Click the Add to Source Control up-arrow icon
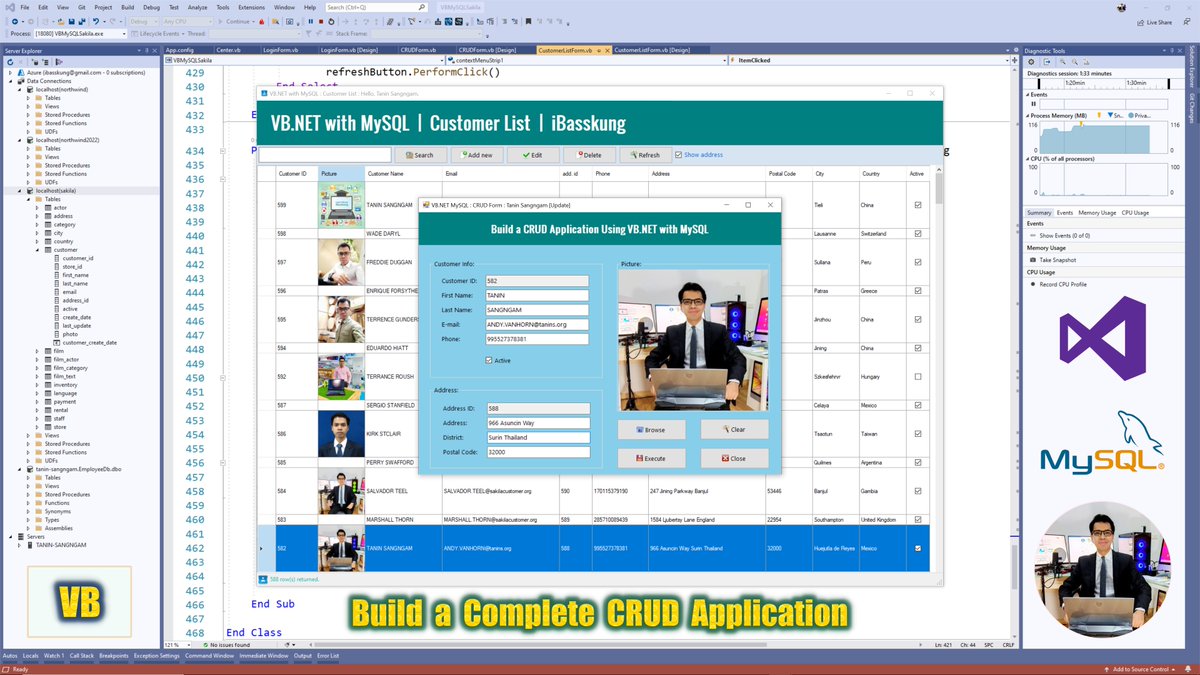 pyautogui.click(x=1105, y=668)
